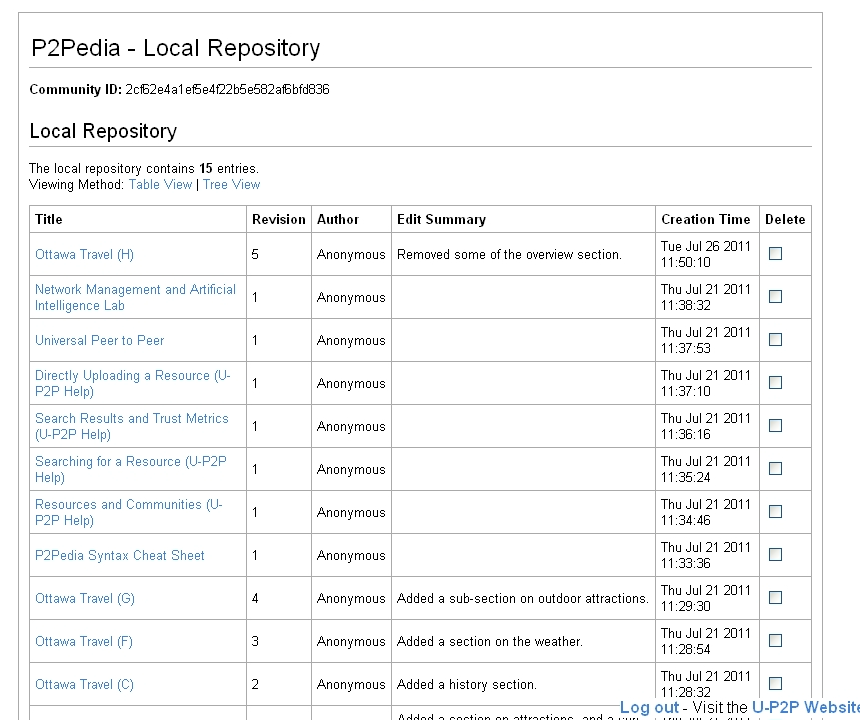860x720 pixels.
Task: Visit the U-P2P Website link
Action: click(x=805, y=708)
